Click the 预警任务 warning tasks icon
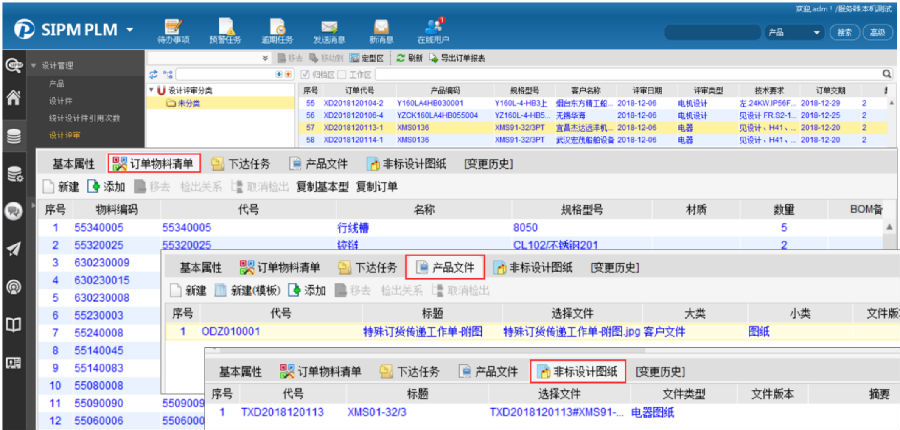 tap(226, 31)
